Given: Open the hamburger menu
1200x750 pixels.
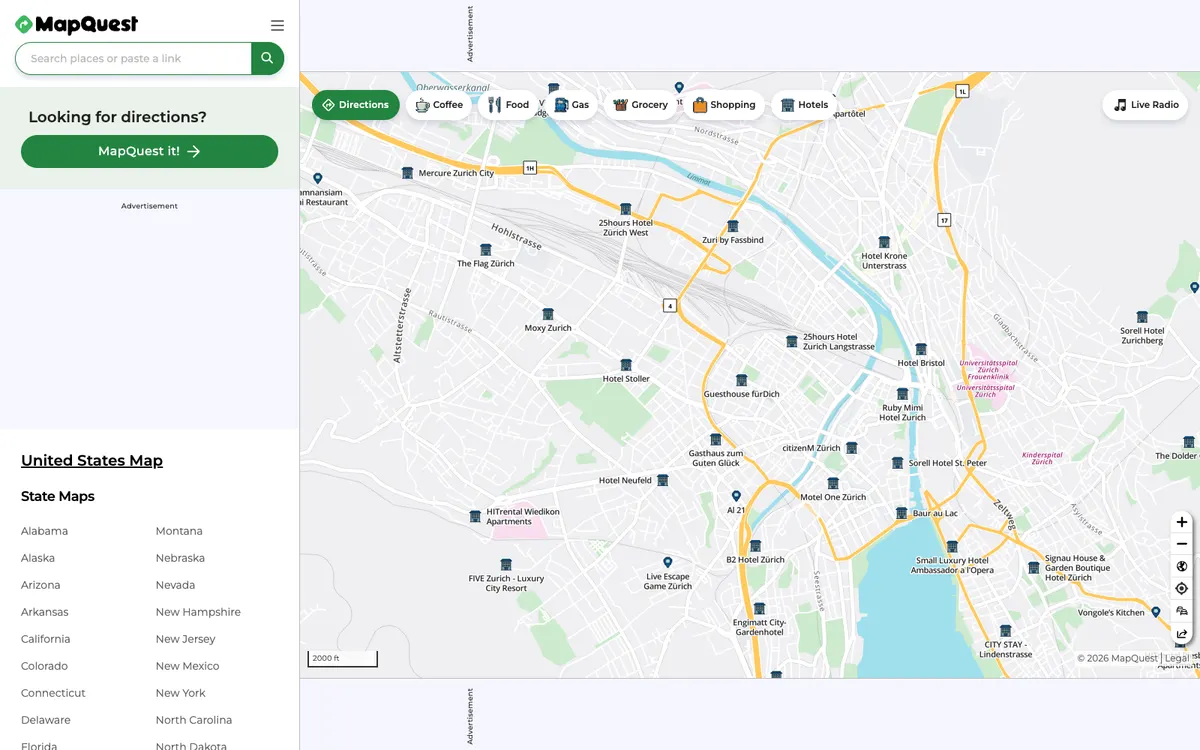Looking at the screenshot, I should click(277, 26).
